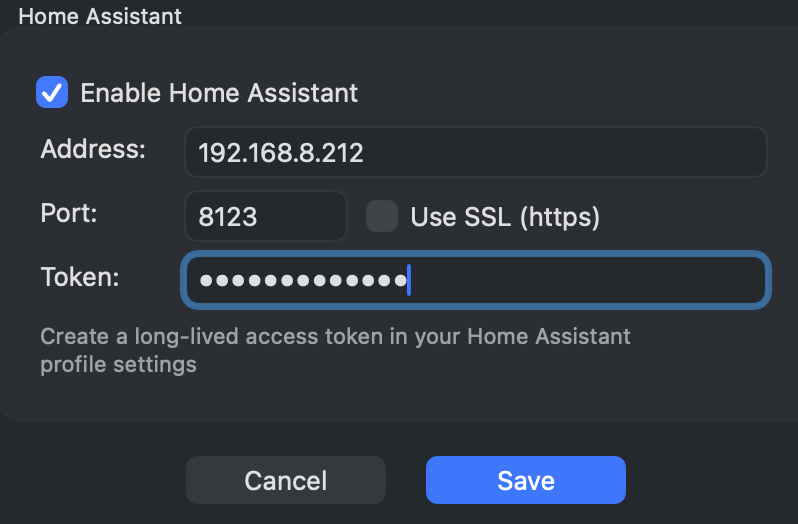Click the 8123 port value
This screenshot has width=798, height=524.
(x=228, y=217)
